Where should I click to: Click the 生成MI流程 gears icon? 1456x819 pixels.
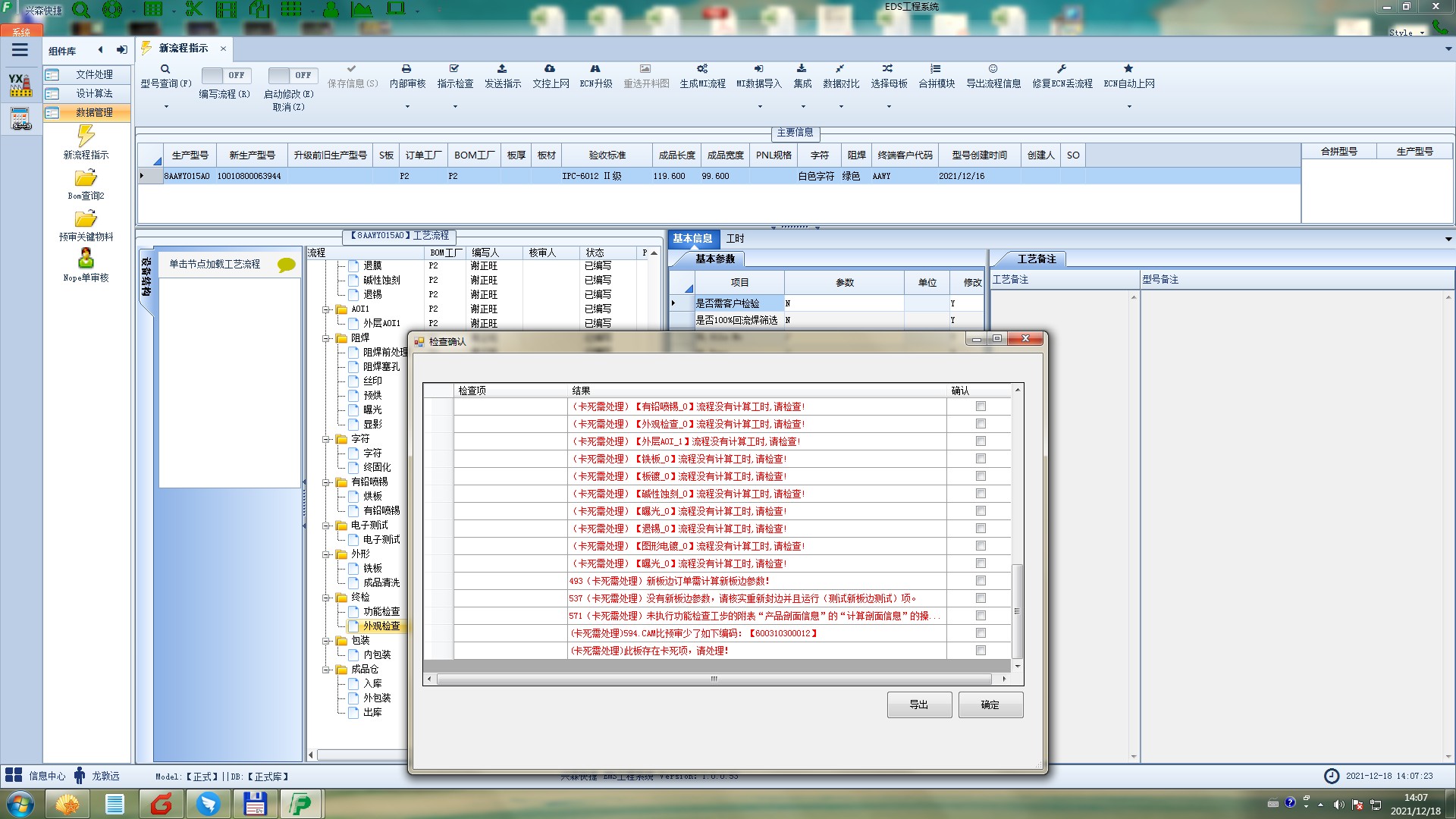click(702, 69)
